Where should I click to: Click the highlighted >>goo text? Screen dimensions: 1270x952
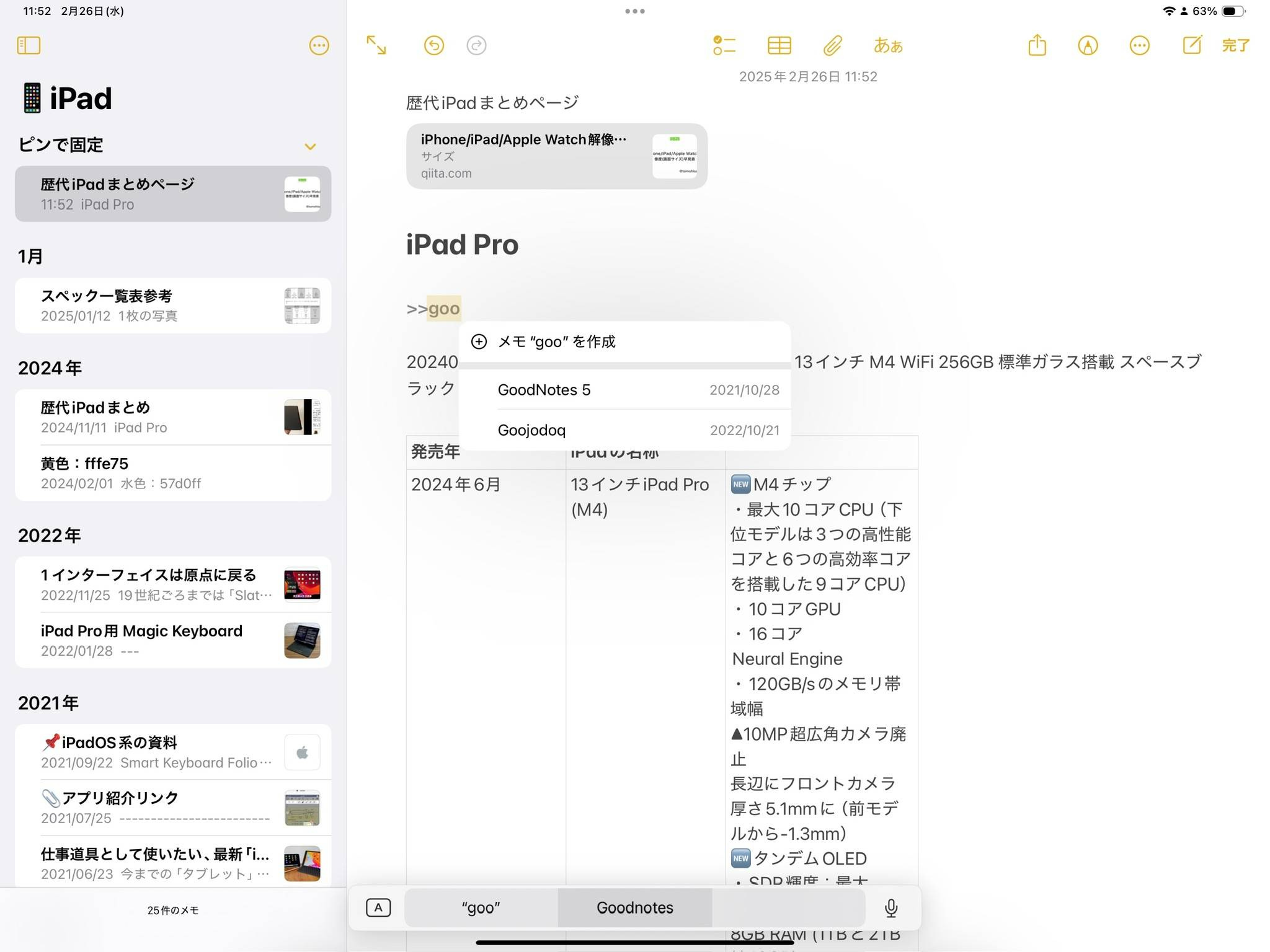click(x=433, y=309)
